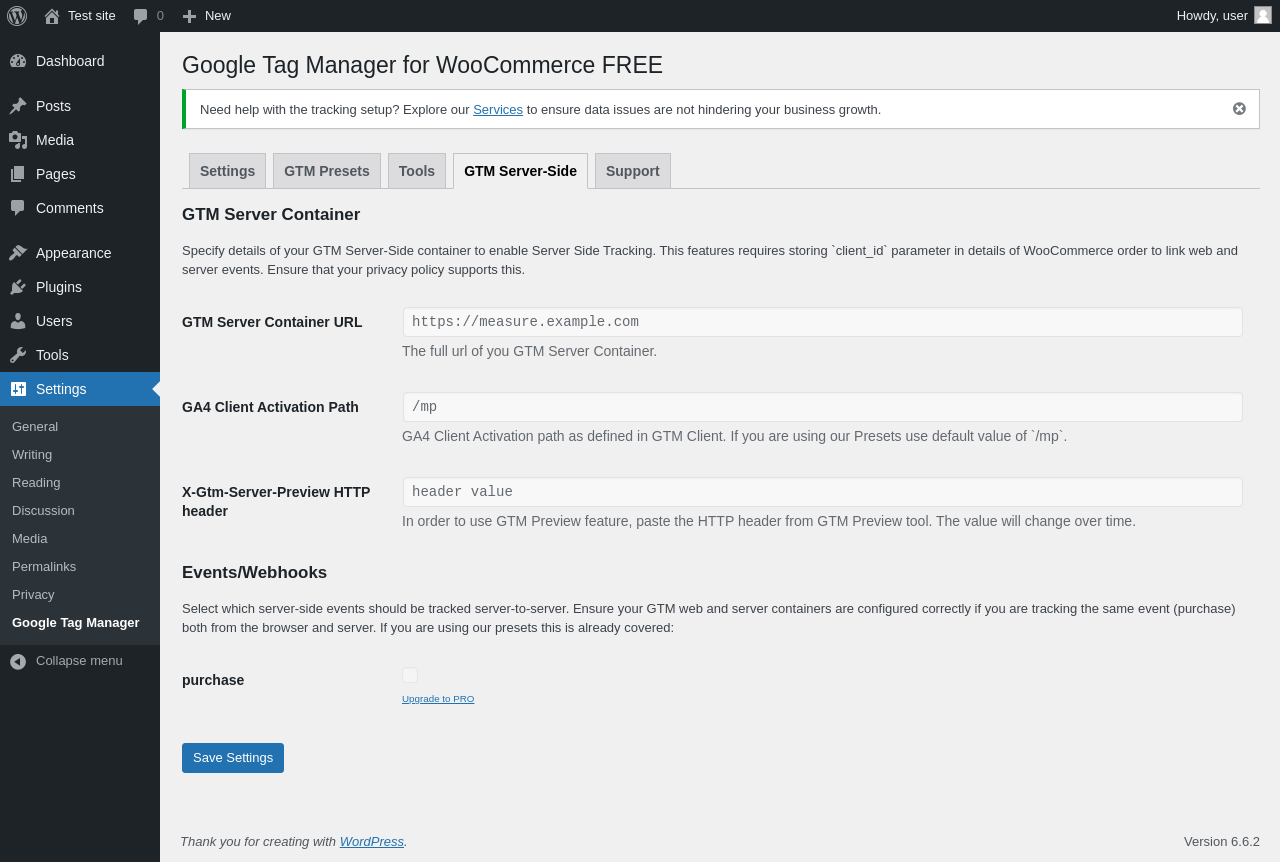Open the Dashboard menu label

(x=70, y=61)
